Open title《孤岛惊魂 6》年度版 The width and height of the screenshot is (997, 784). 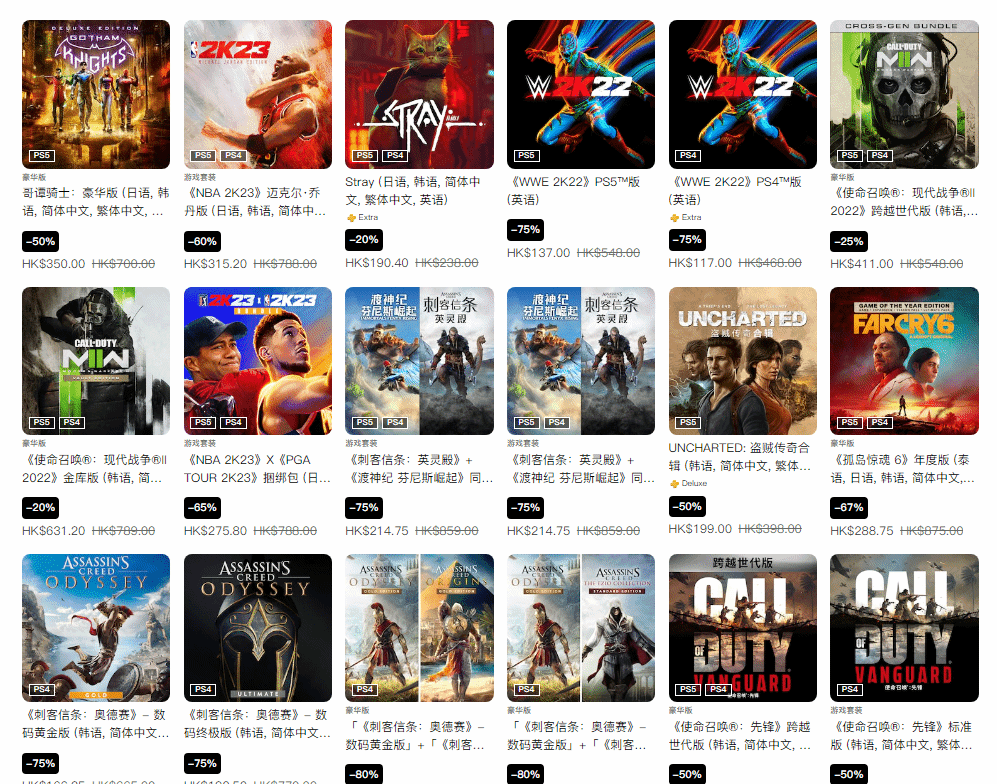coord(903,469)
